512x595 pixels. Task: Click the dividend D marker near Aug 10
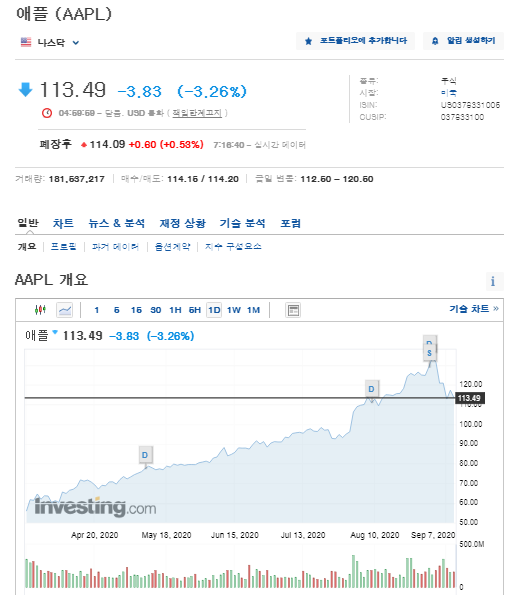[371, 389]
